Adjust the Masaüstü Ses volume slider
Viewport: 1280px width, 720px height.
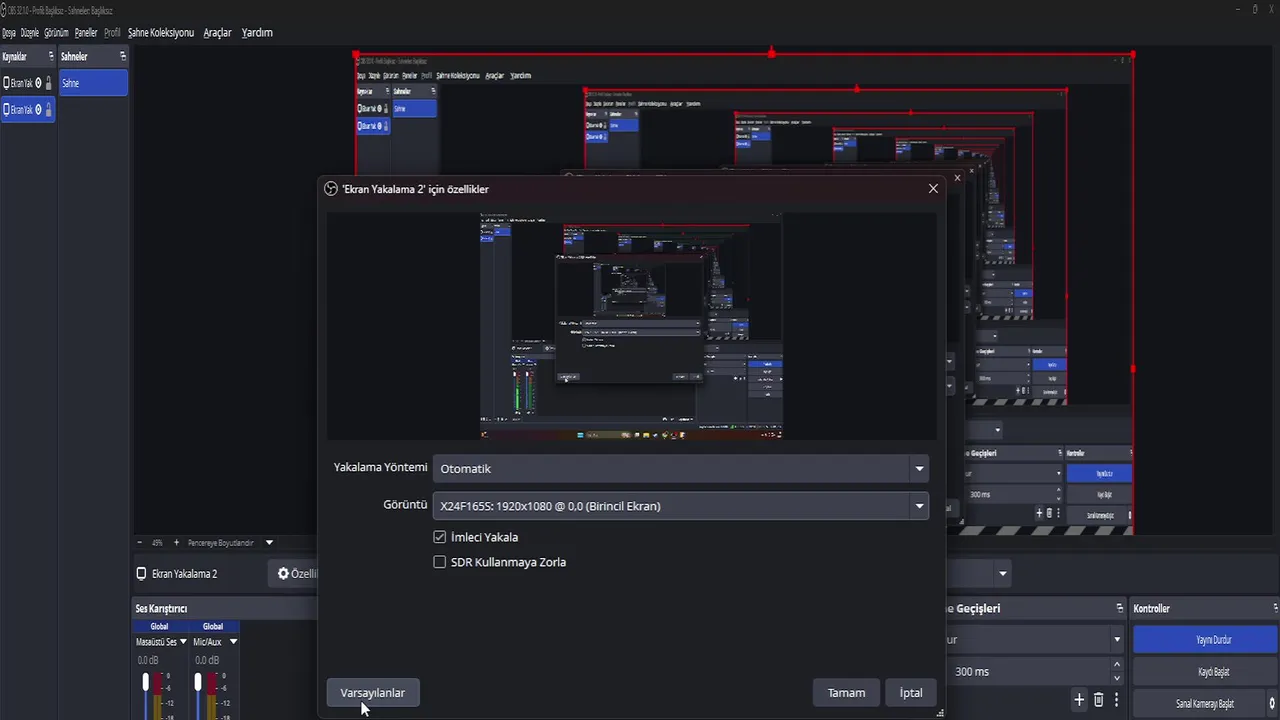146,683
